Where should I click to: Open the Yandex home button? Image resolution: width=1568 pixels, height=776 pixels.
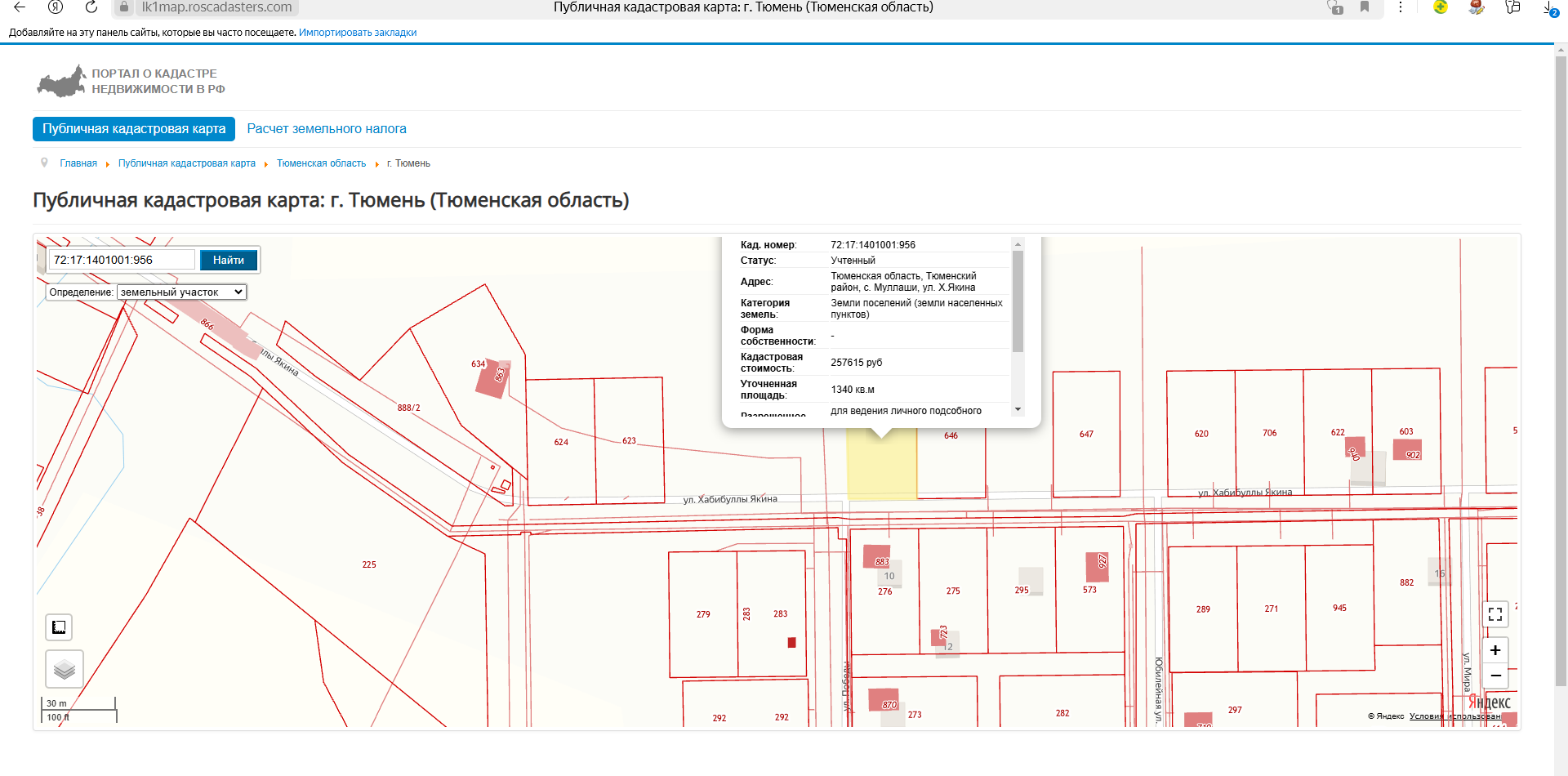56,7
